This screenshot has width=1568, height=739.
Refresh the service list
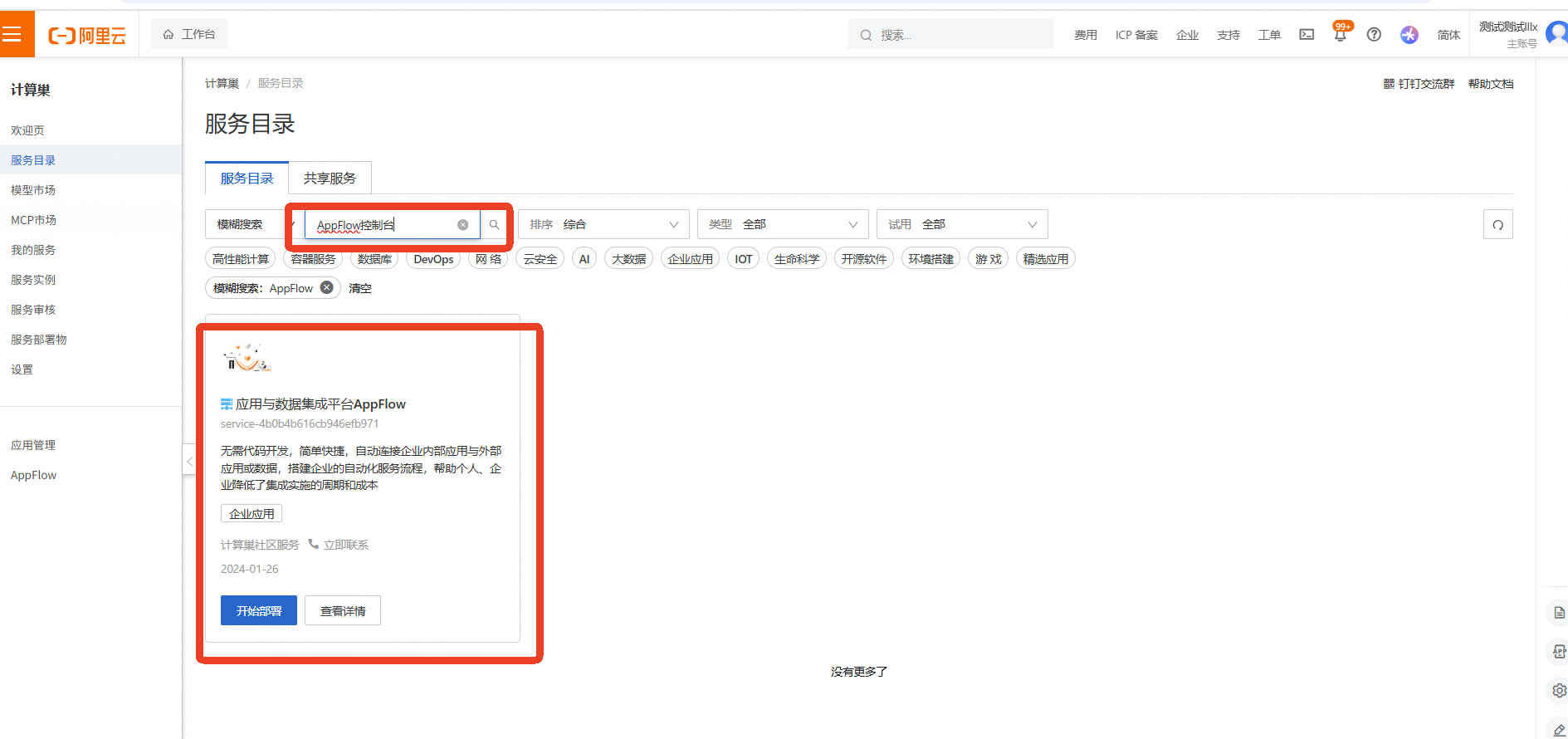[x=1498, y=224]
